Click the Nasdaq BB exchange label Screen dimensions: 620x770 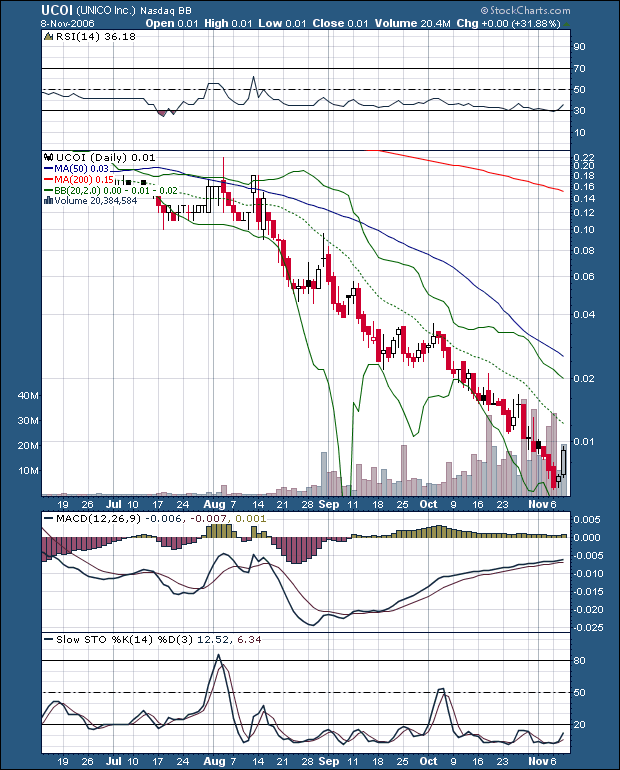click(166, 10)
